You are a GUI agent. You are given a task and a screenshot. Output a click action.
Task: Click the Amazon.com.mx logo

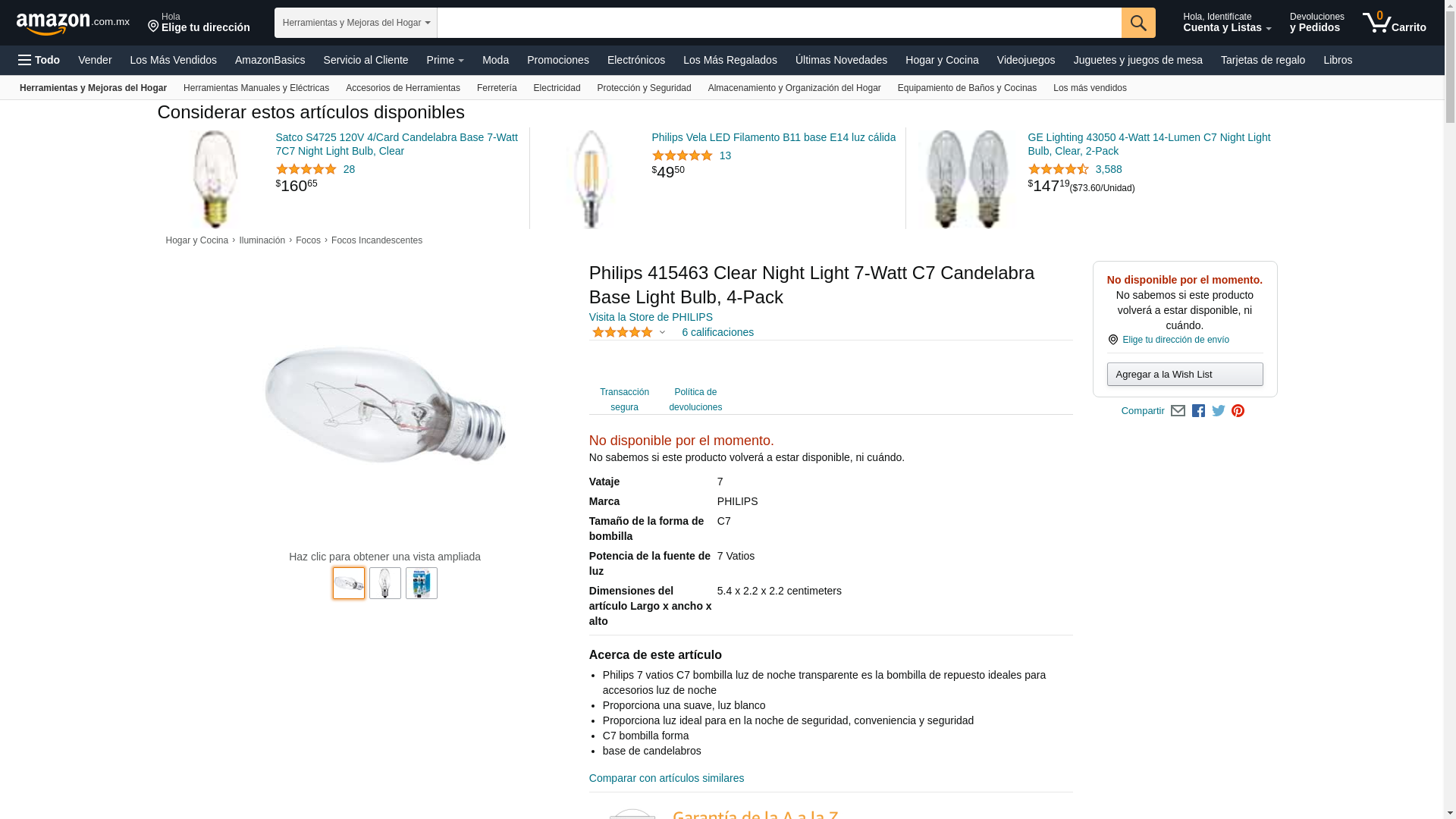tap(73, 24)
